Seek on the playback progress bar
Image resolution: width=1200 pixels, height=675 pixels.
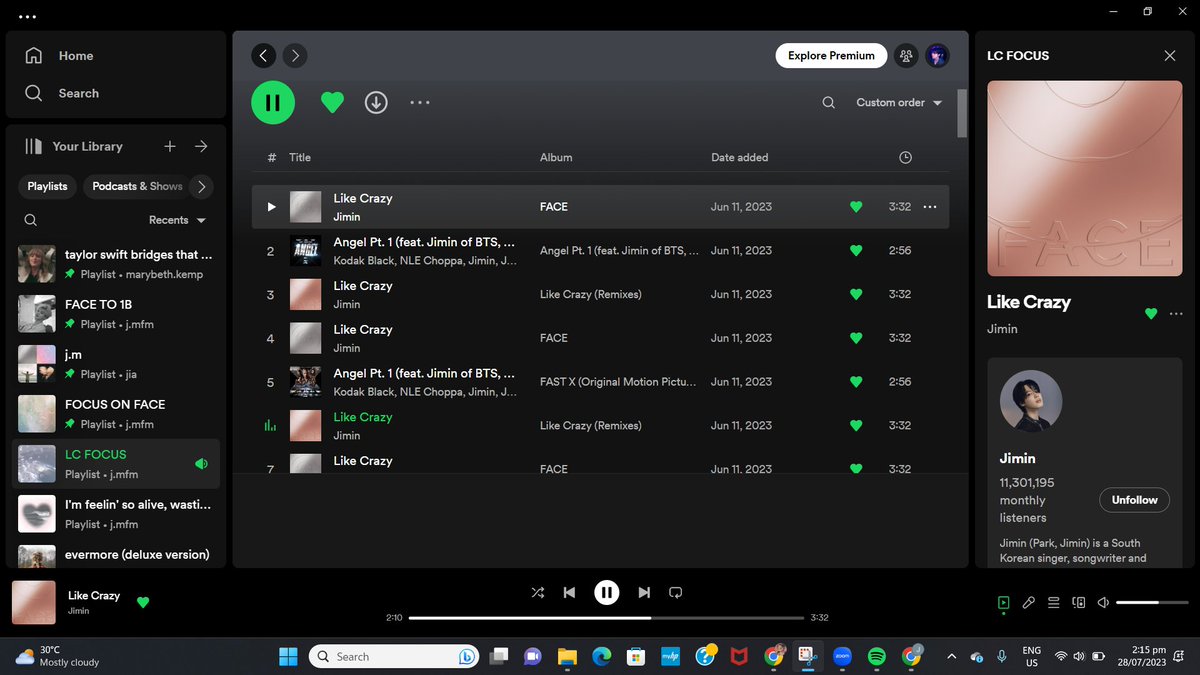tap(606, 618)
